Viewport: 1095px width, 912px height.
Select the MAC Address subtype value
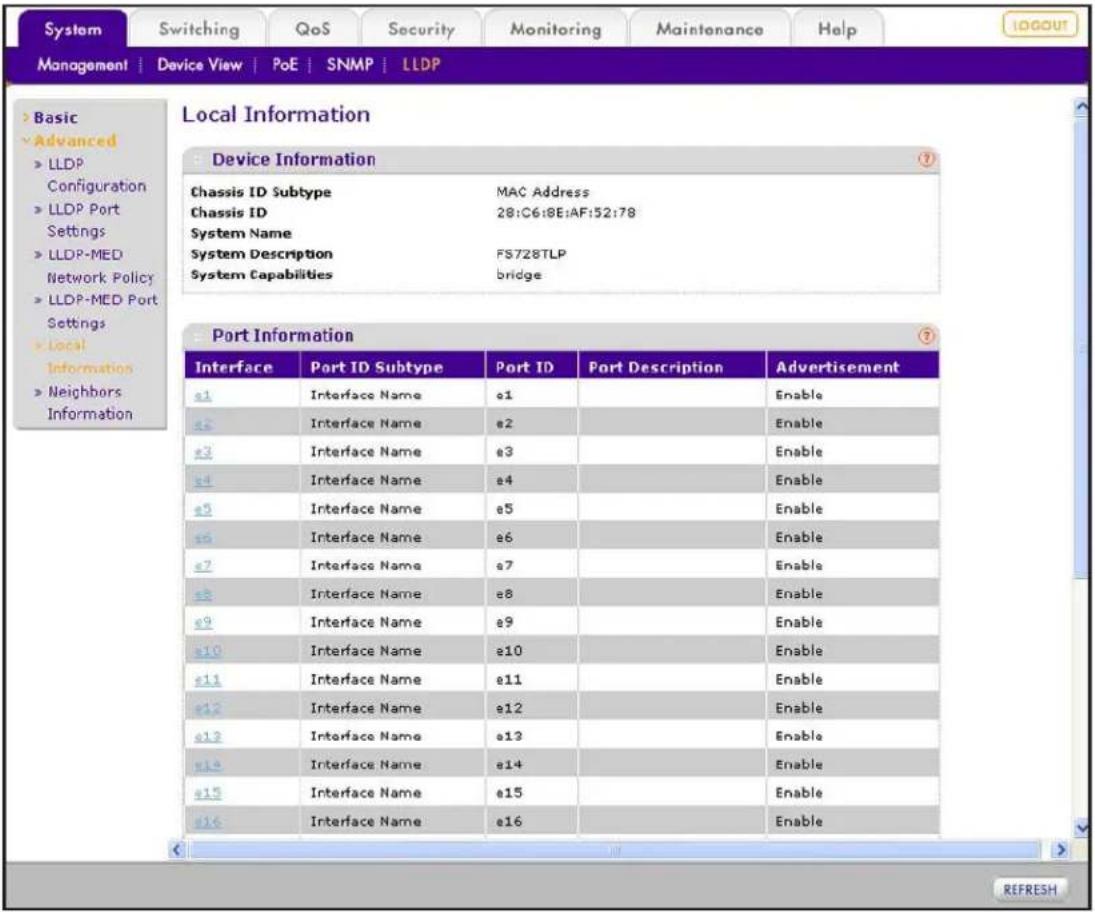[543, 192]
